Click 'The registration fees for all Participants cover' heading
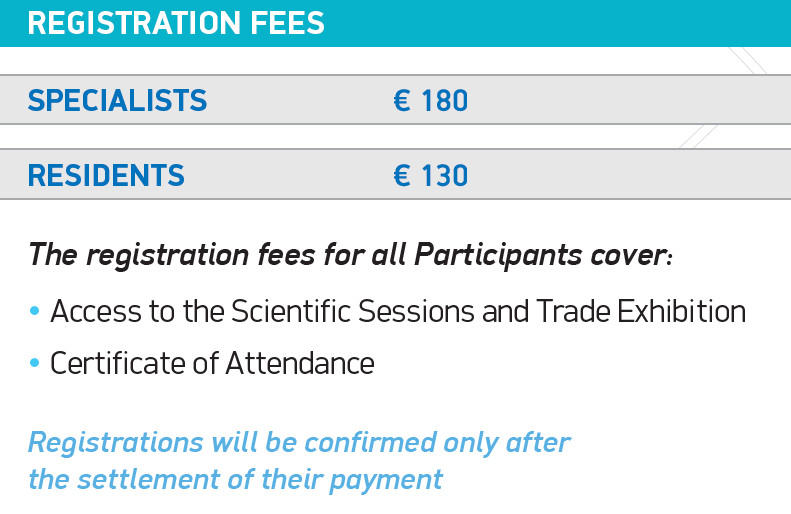791x514 pixels. [x=350, y=254]
